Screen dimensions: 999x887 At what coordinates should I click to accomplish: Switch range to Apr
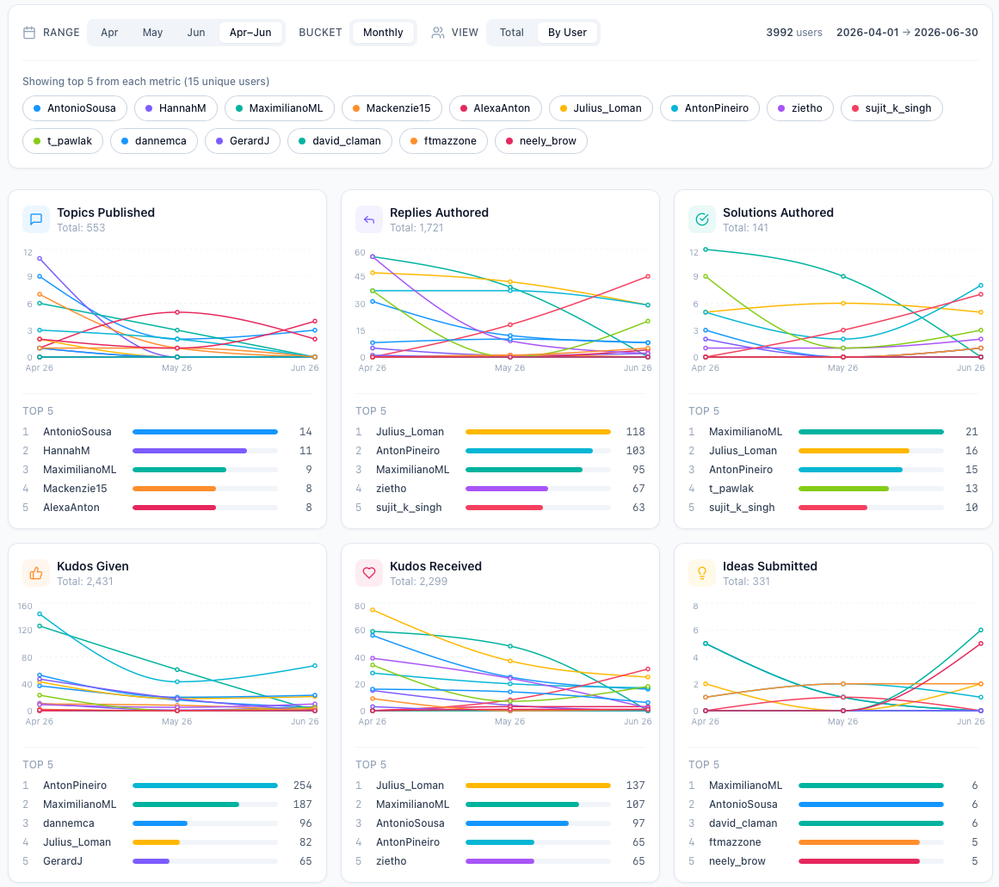pos(109,32)
